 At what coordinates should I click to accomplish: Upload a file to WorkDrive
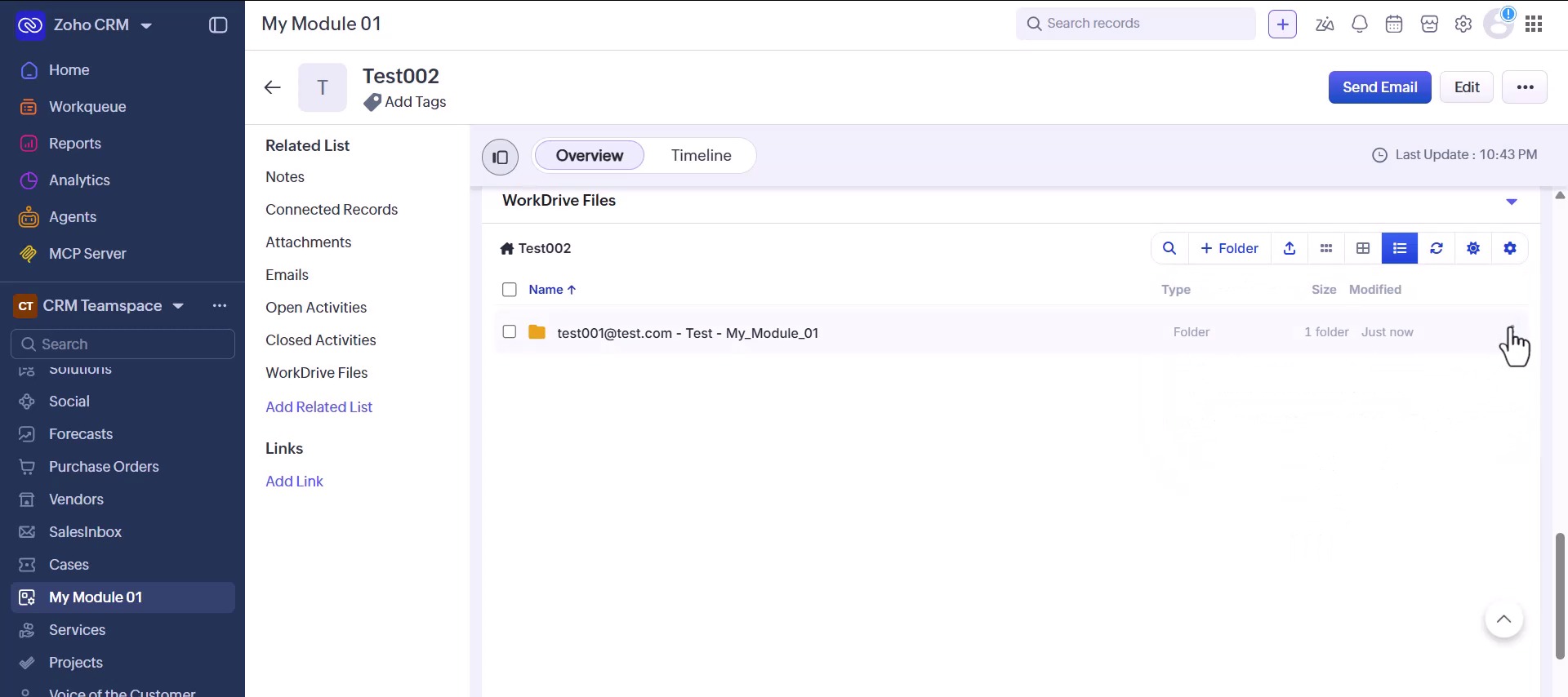(1290, 248)
